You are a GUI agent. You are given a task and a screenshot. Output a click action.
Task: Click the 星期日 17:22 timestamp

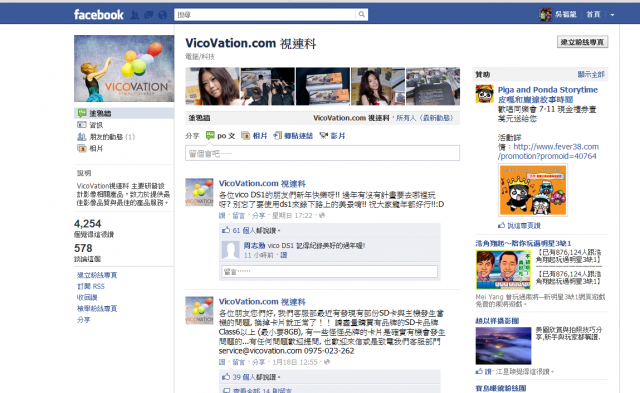point(292,215)
